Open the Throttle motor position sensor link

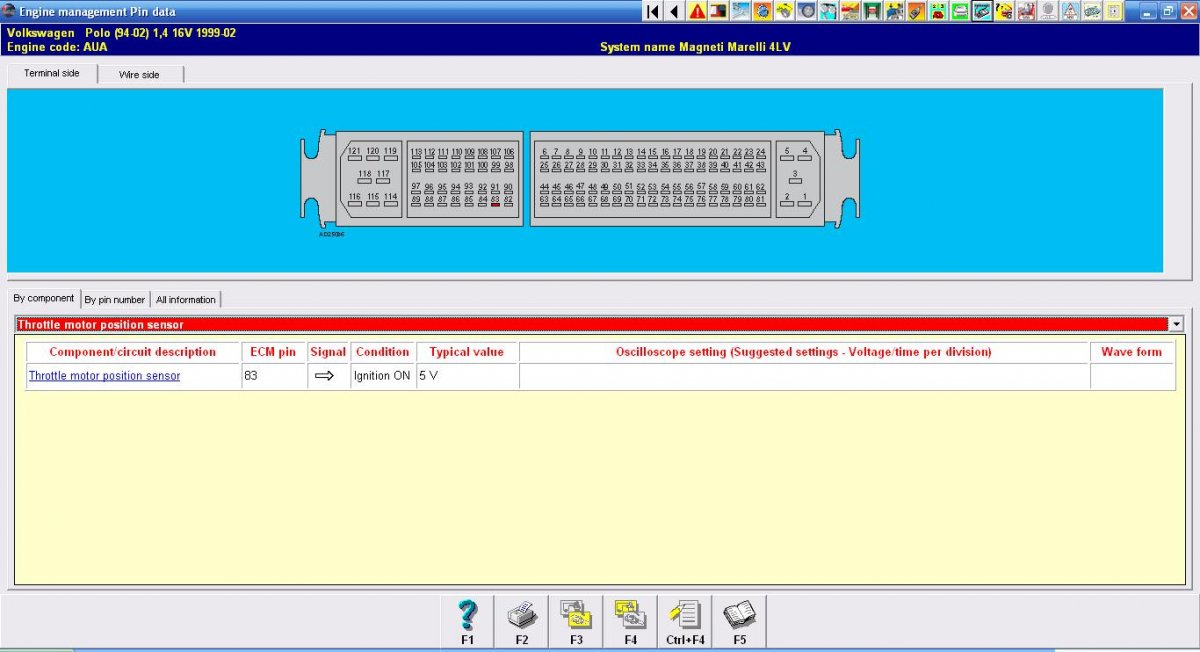pyautogui.click(x=104, y=376)
